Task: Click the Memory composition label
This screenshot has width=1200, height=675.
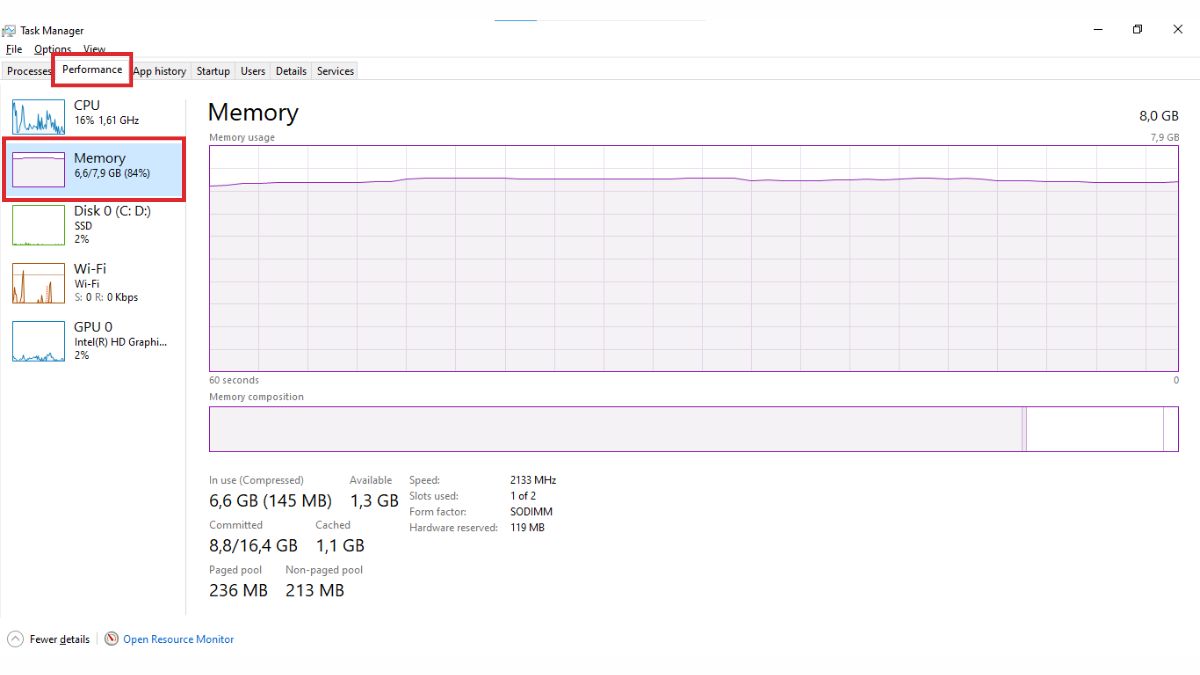Action: coord(256,397)
